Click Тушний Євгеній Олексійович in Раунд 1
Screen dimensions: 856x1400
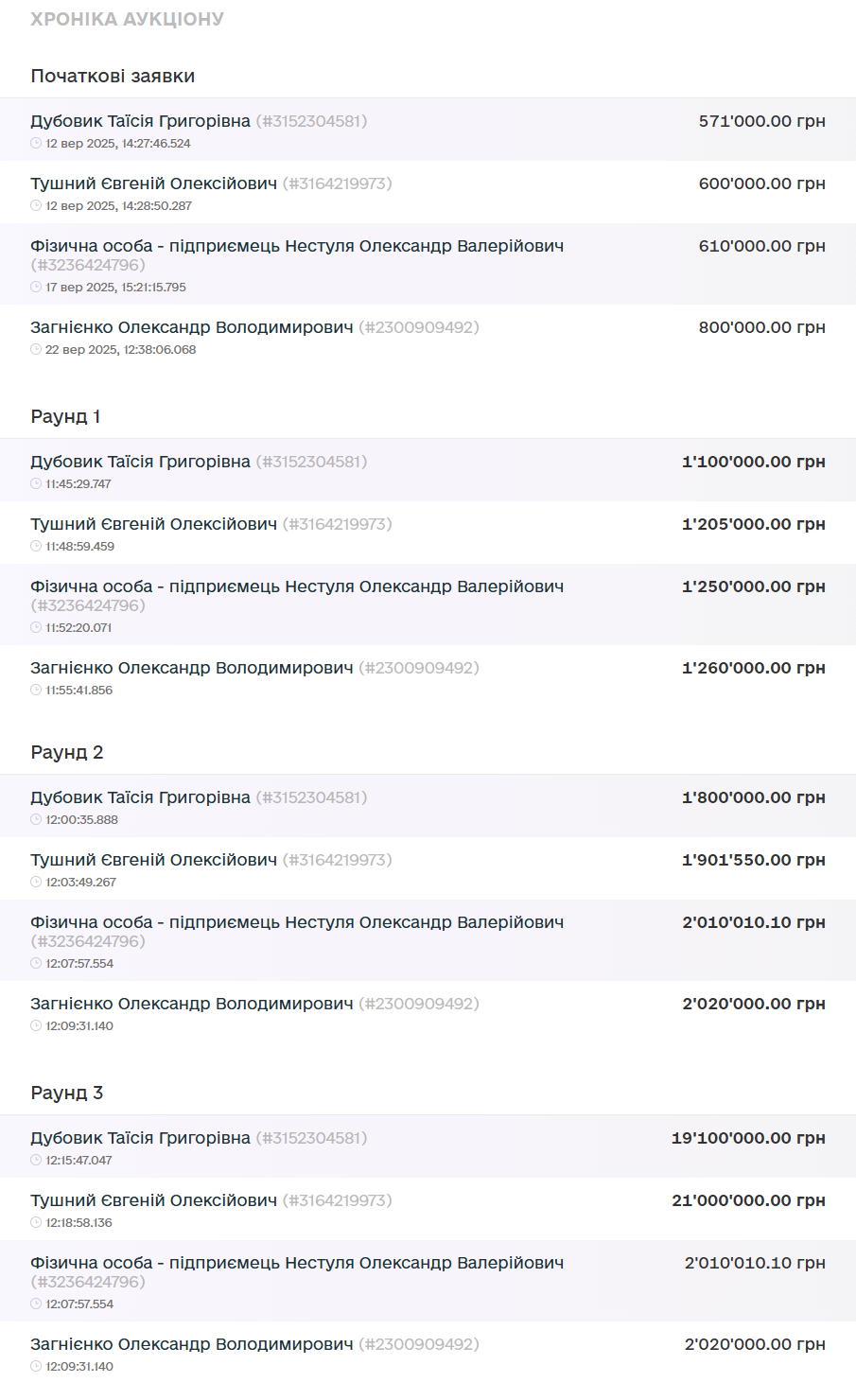153,524
